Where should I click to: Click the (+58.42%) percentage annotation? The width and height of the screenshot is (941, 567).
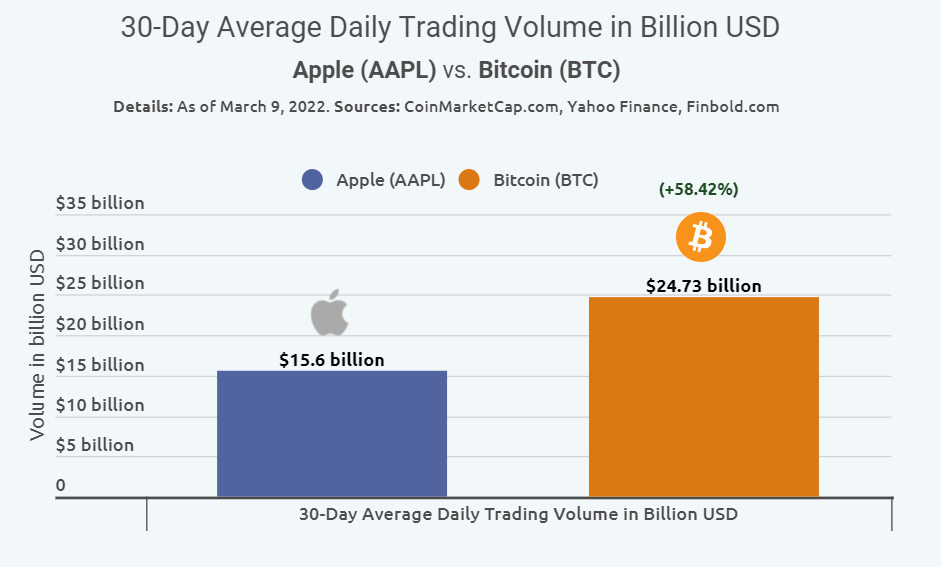click(699, 189)
